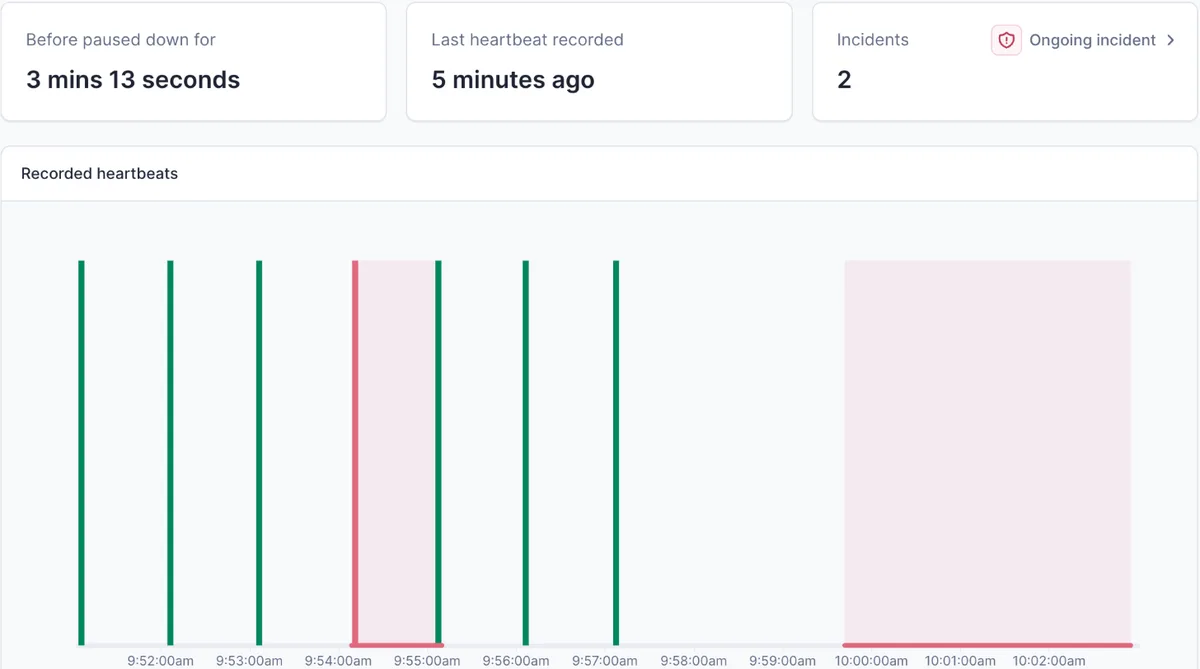Click the 9:58:00am axis label
The image size is (1200, 669).
point(694,661)
